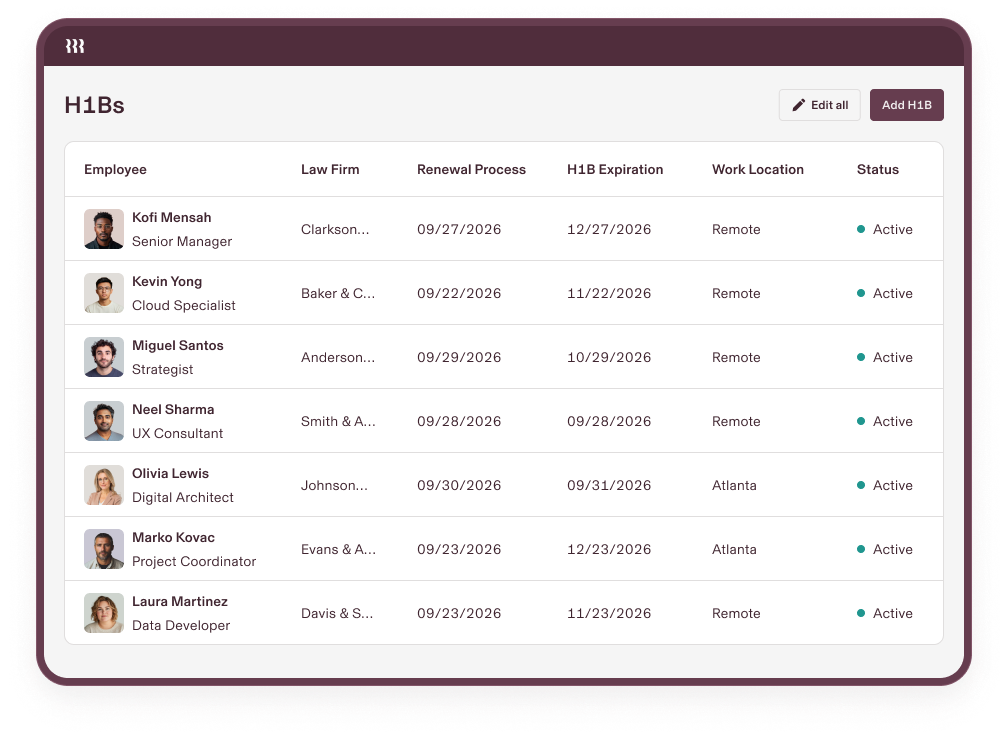Viewport: 1008px width, 740px height.
Task: Select the name Laura Martinez
Action: click(x=180, y=601)
